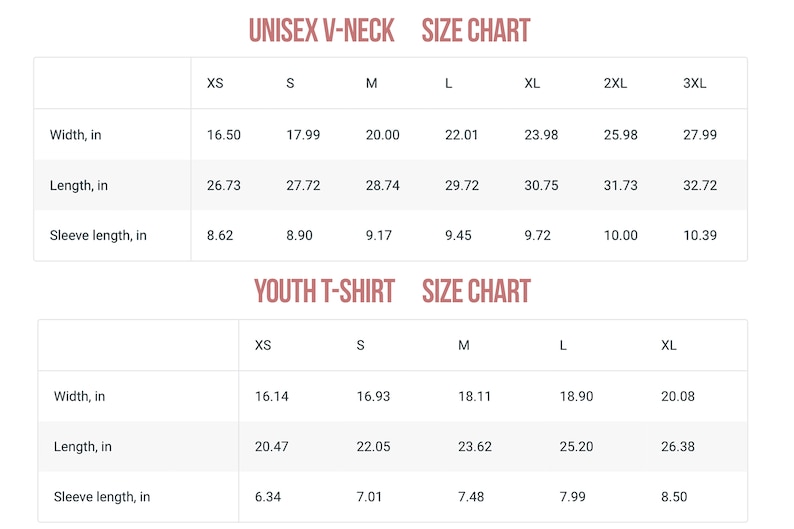Click the Unisex V-Neck Size Chart heading
794x529 pixels.
(389, 30)
